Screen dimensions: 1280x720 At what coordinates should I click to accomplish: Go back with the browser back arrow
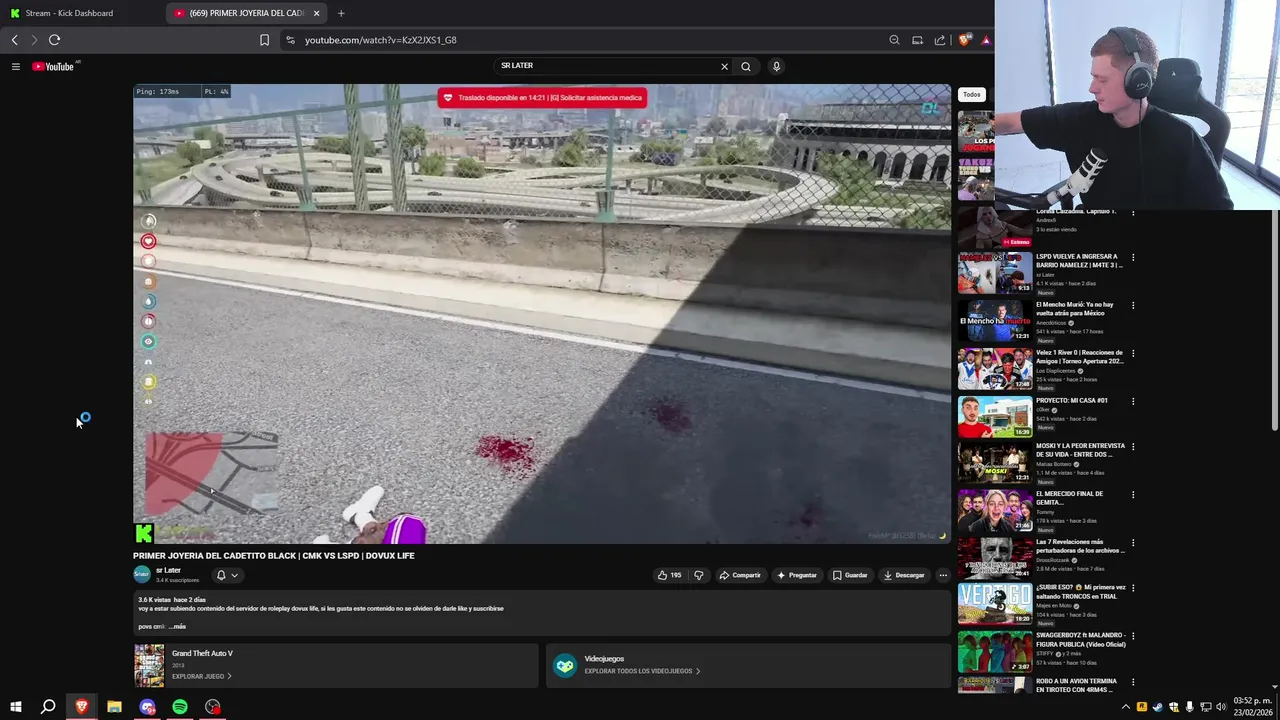[14, 40]
